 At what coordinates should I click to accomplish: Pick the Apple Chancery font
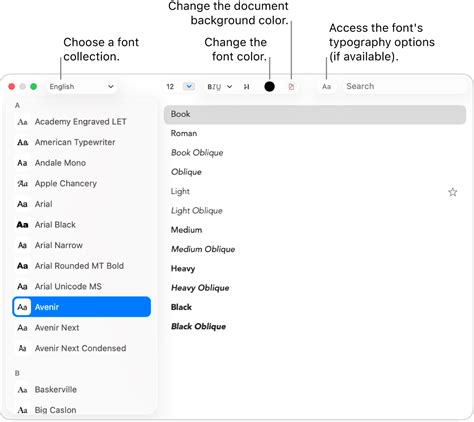(x=82, y=184)
